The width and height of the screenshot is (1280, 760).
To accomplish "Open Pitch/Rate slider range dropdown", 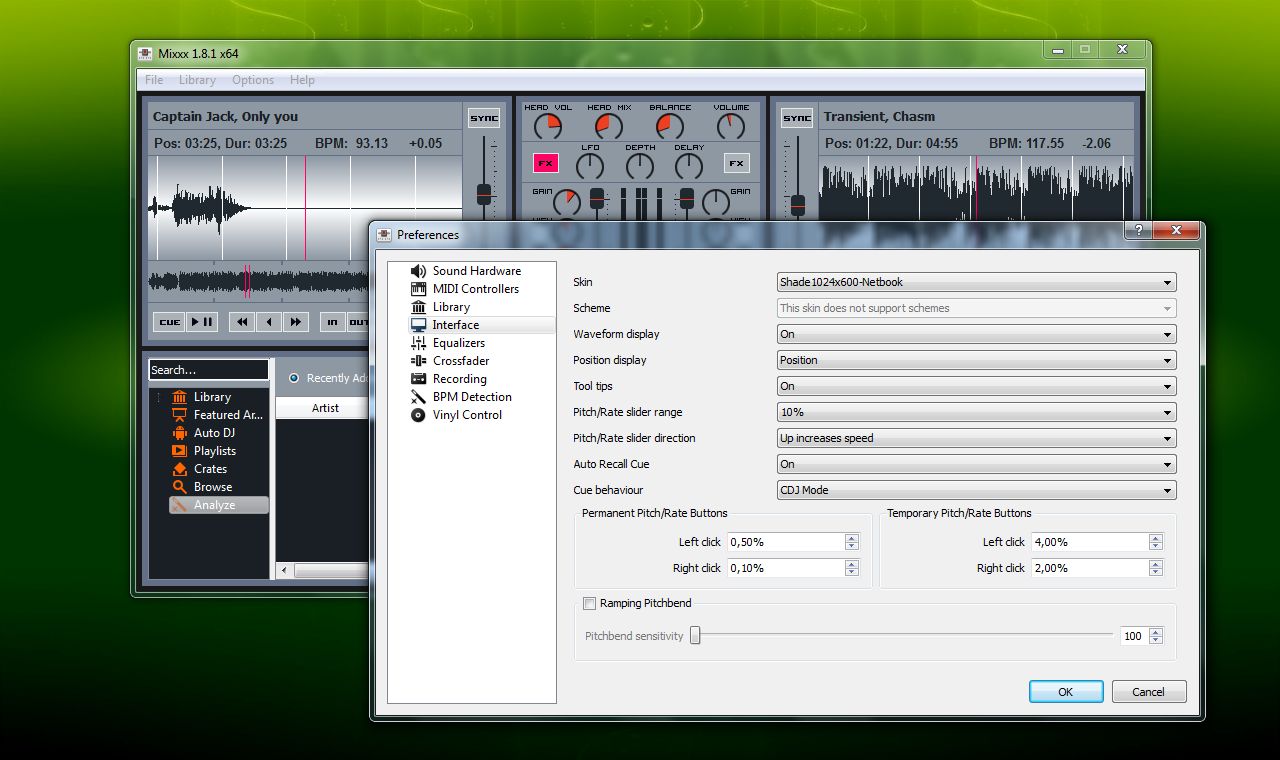I will click(x=976, y=412).
